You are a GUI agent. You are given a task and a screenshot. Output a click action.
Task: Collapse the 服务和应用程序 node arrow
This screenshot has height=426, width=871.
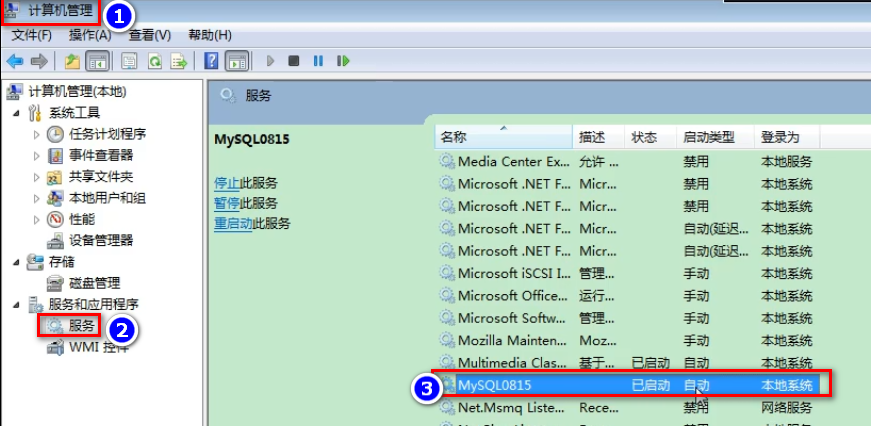coord(16,305)
